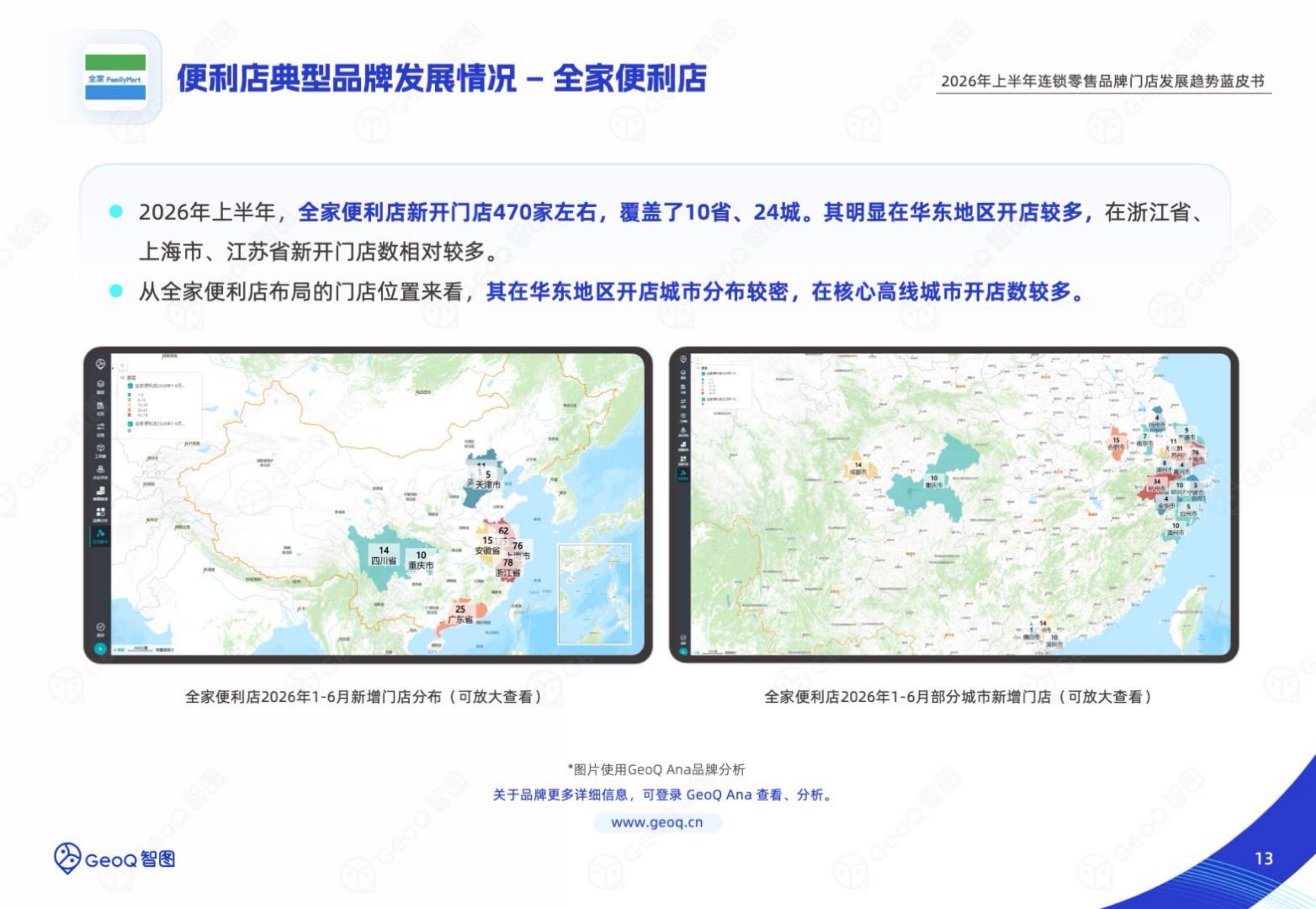Click the 25 广东省 label on left map
The height and width of the screenshot is (909, 1316).
pyautogui.click(x=460, y=614)
